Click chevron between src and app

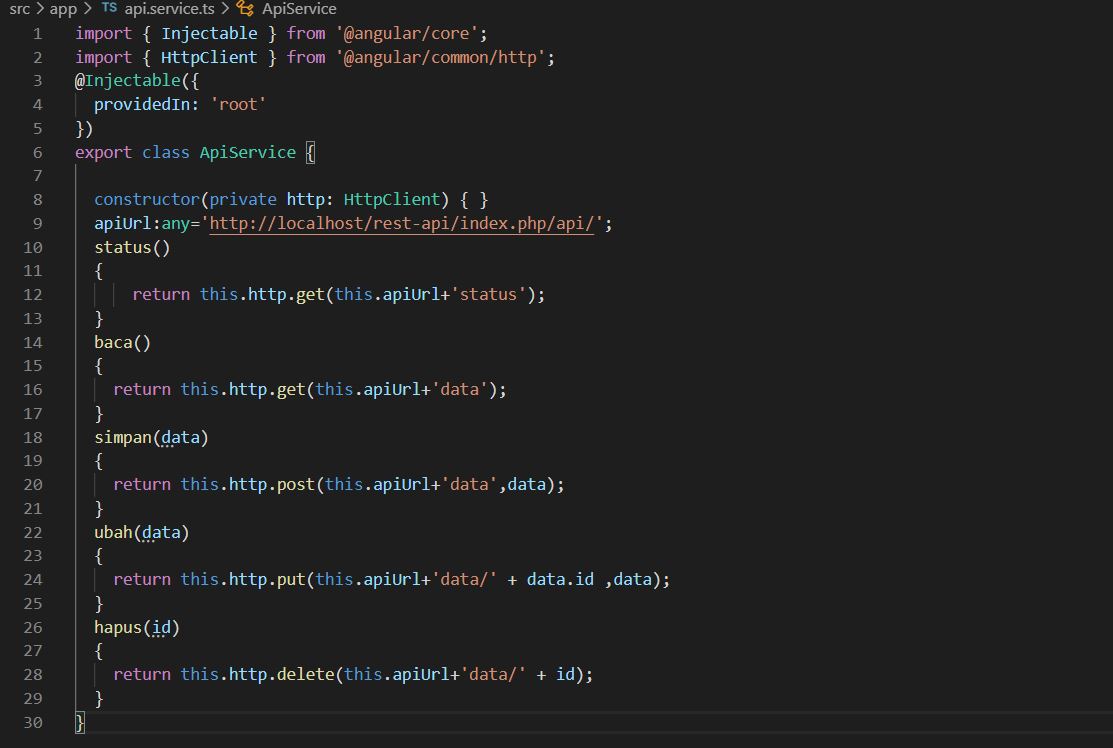coord(40,9)
